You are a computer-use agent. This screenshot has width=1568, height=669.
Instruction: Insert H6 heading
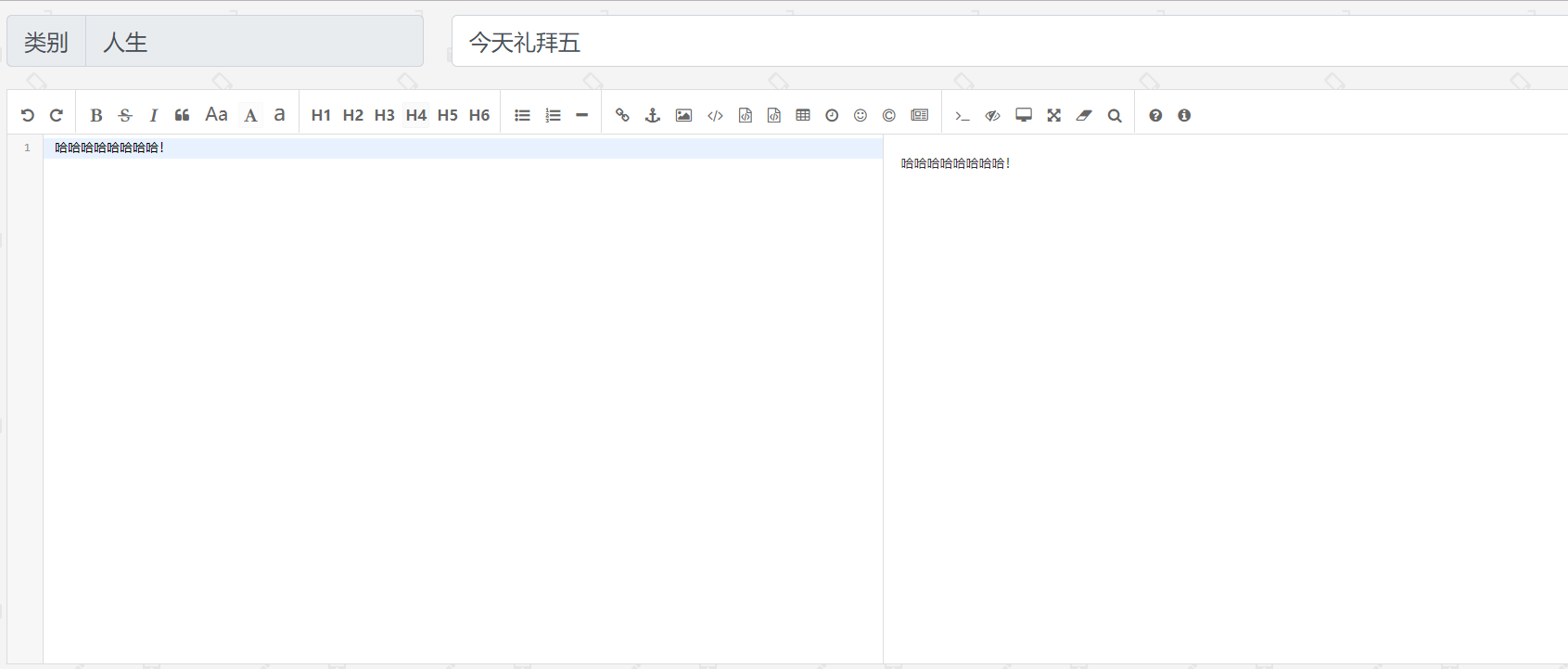[x=479, y=115]
